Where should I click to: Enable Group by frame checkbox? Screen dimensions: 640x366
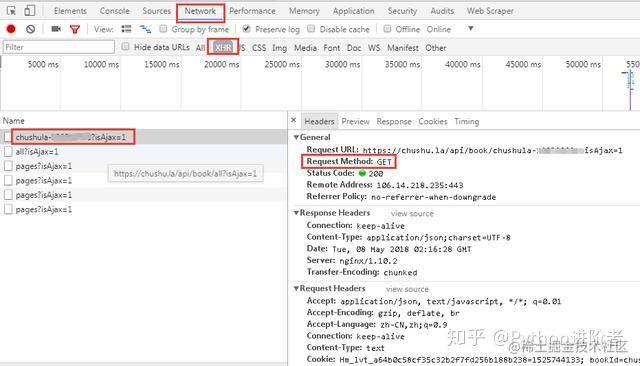click(163, 29)
